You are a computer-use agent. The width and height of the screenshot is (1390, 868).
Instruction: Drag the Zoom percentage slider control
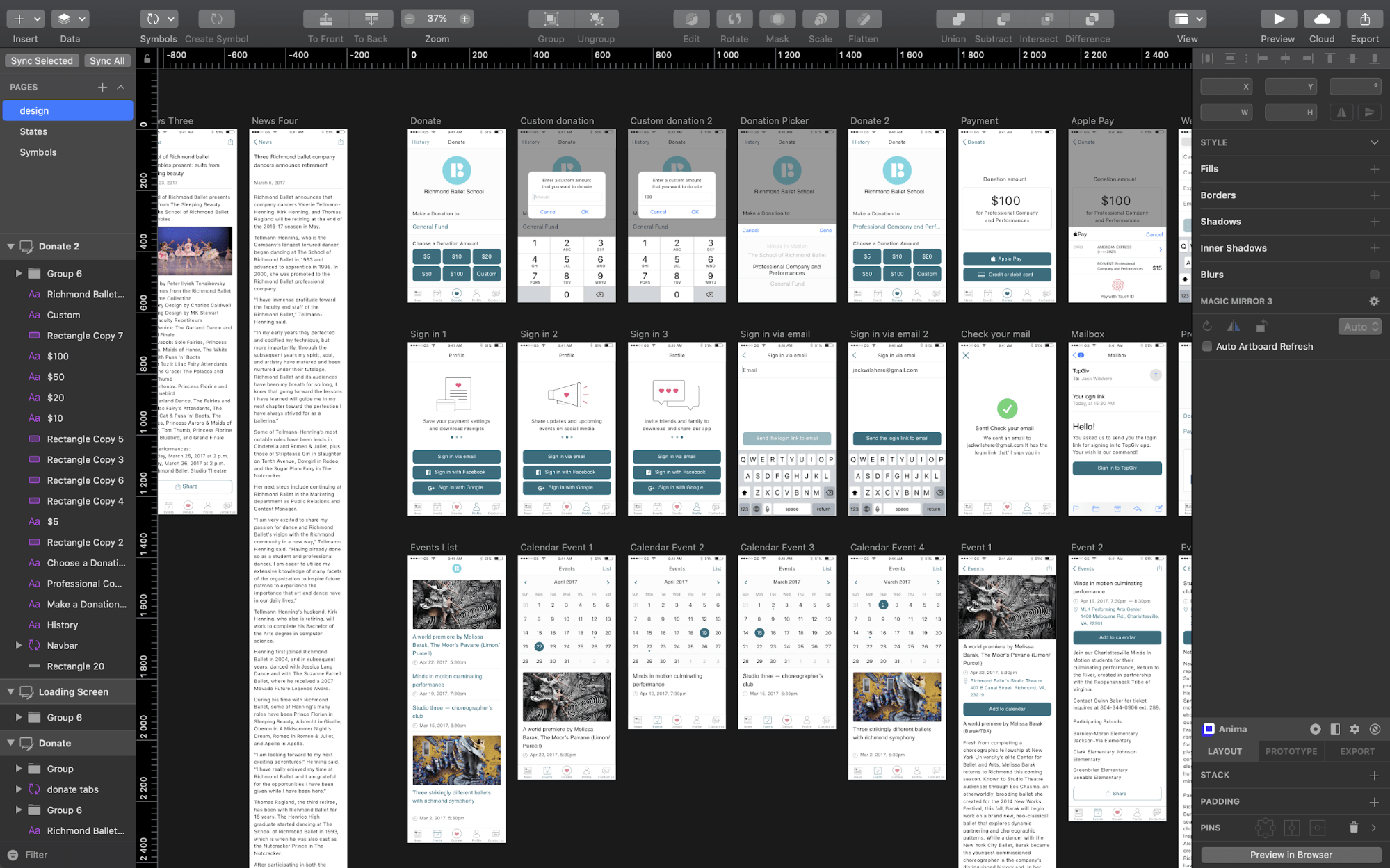click(436, 19)
